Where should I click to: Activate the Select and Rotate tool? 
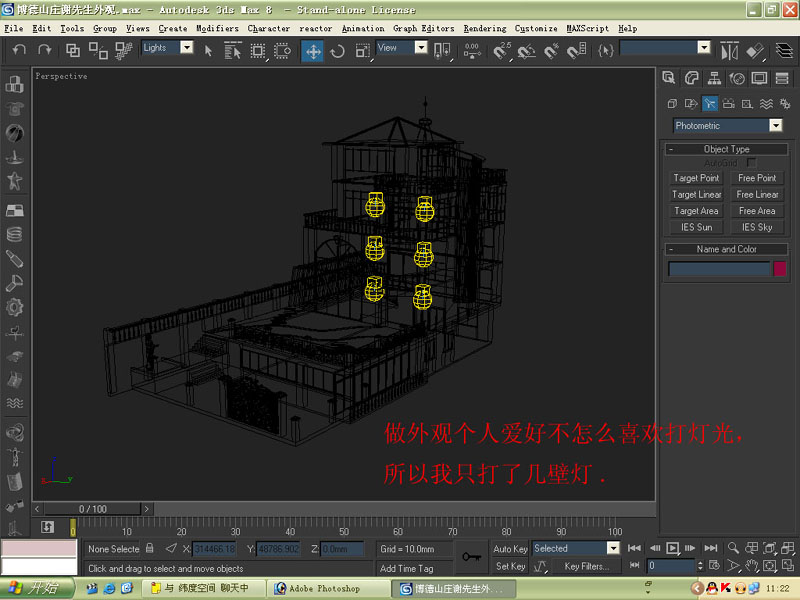coord(337,51)
